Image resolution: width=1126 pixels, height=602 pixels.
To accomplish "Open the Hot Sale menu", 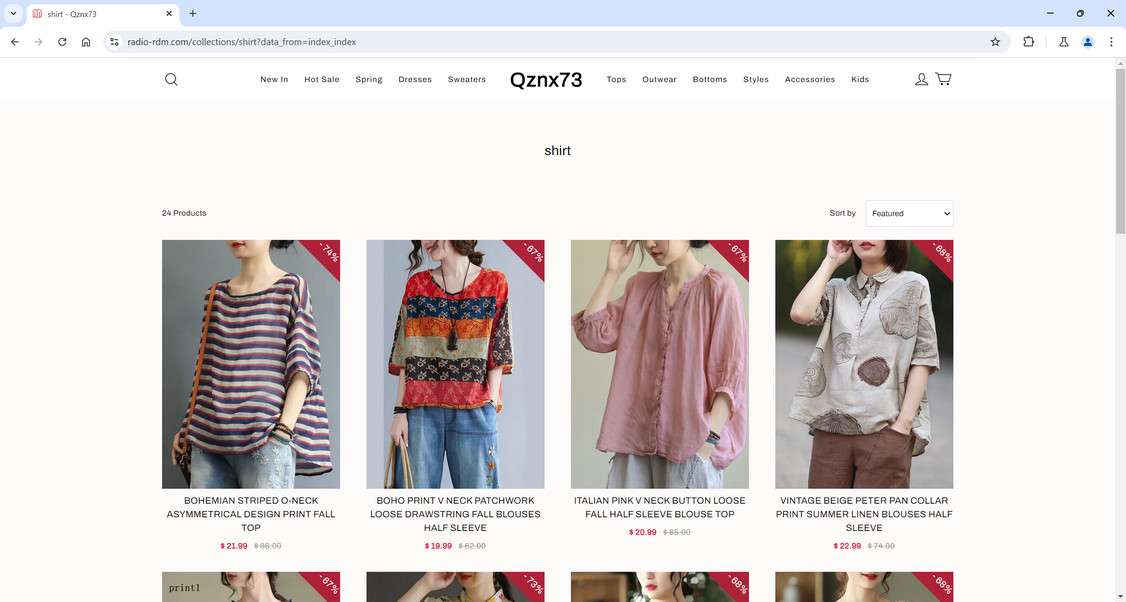I will tap(322, 80).
